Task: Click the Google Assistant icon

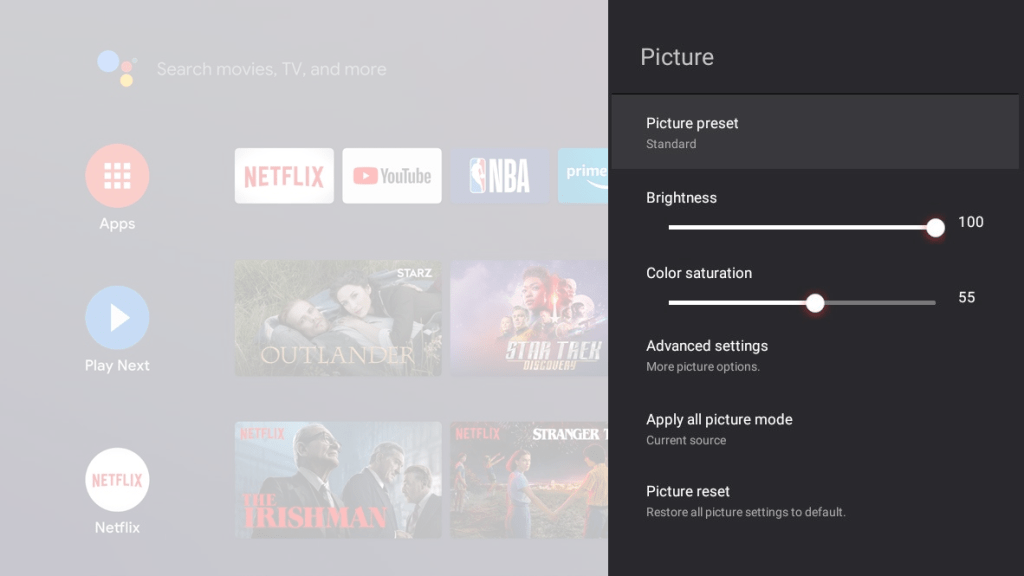Action: coord(117,66)
